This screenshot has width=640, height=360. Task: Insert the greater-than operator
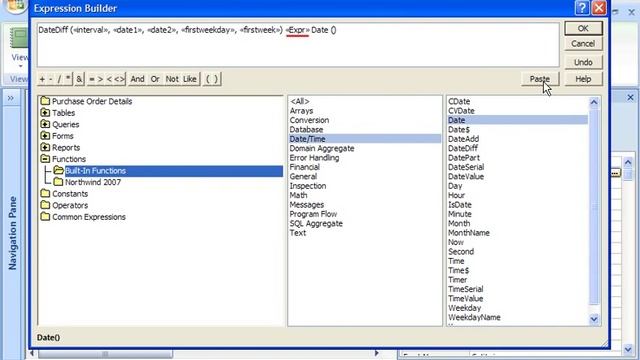(100, 79)
